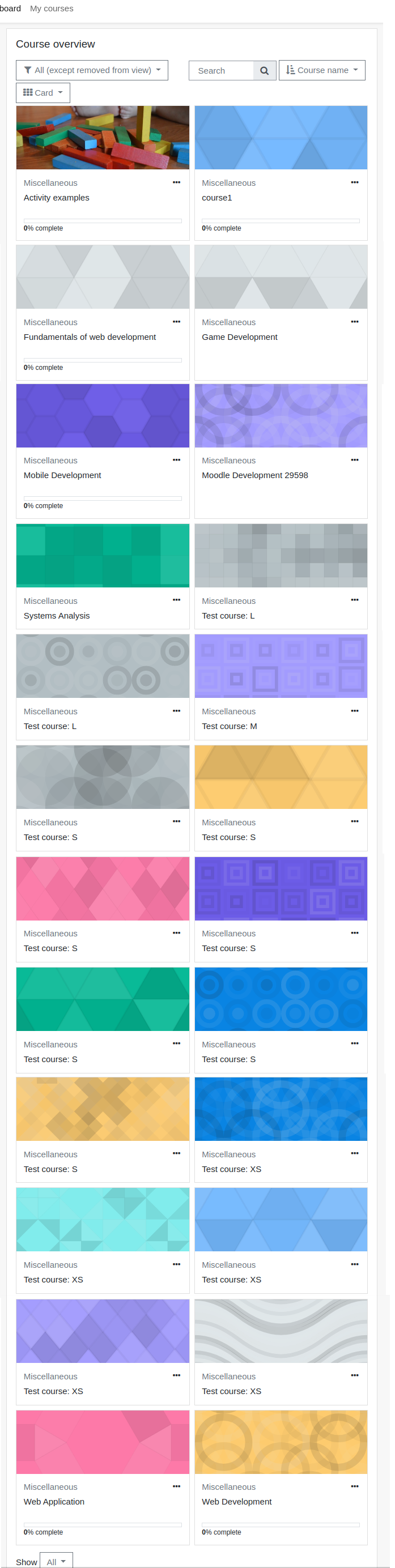The width and height of the screenshot is (395, 1568).
Task: Open three-dot menu on course1 card
Action: [355, 182]
